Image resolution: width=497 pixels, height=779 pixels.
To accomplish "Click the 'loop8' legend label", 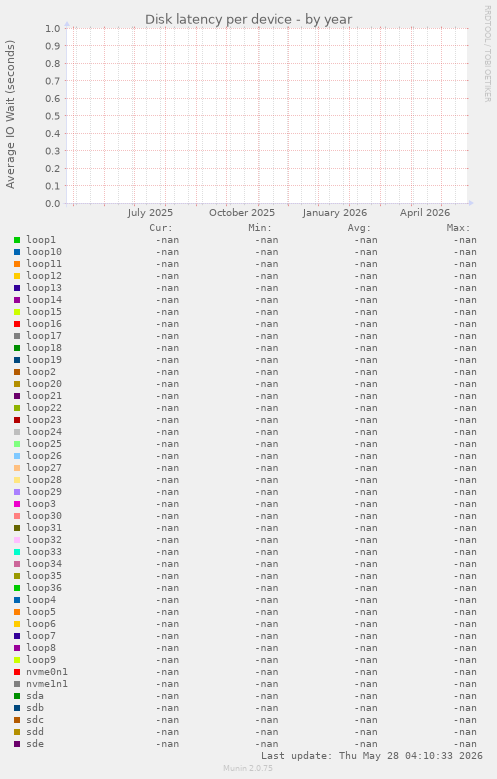I will [41, 648].
